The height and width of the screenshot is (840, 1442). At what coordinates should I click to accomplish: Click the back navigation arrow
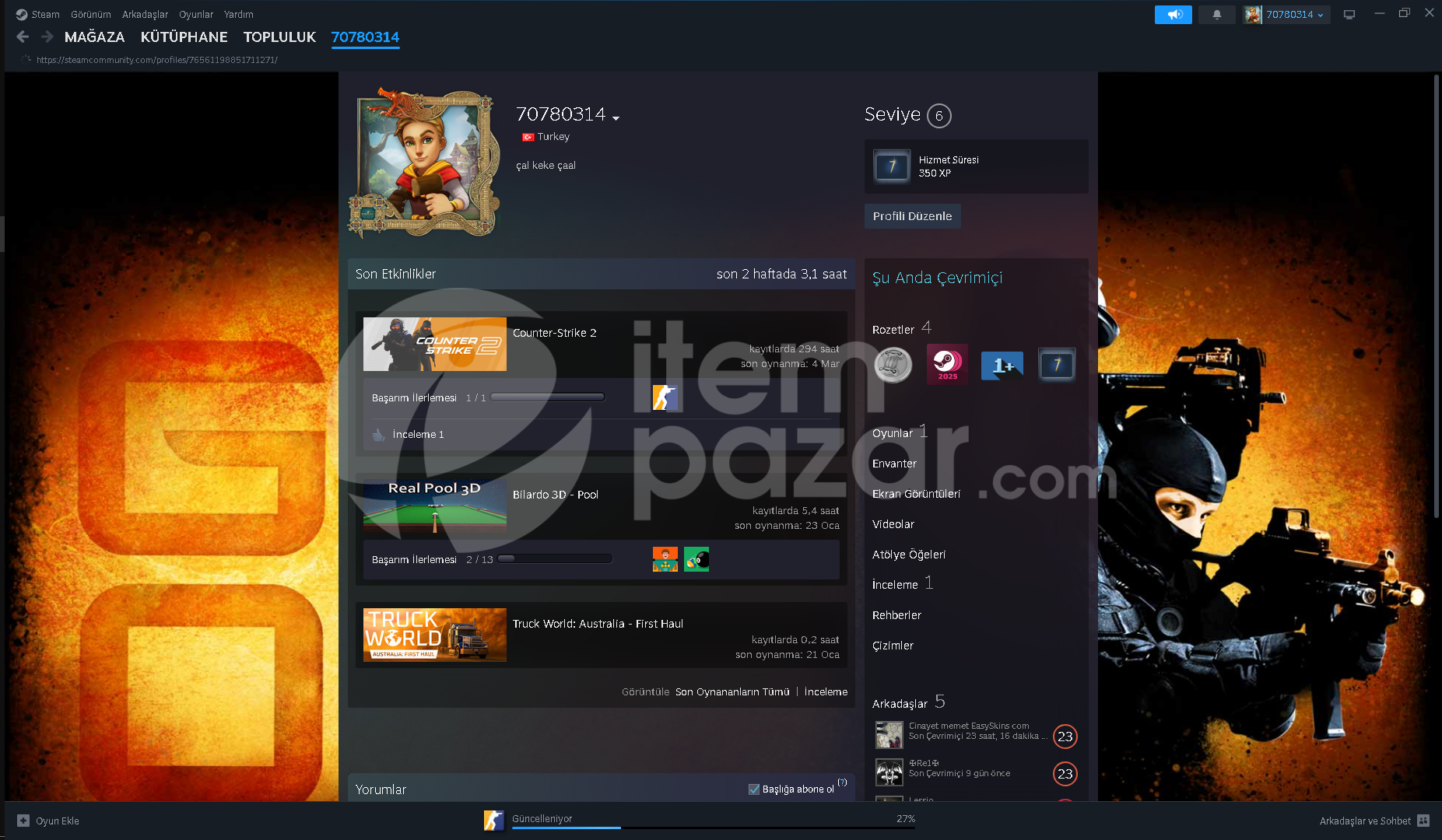point(23,37)
